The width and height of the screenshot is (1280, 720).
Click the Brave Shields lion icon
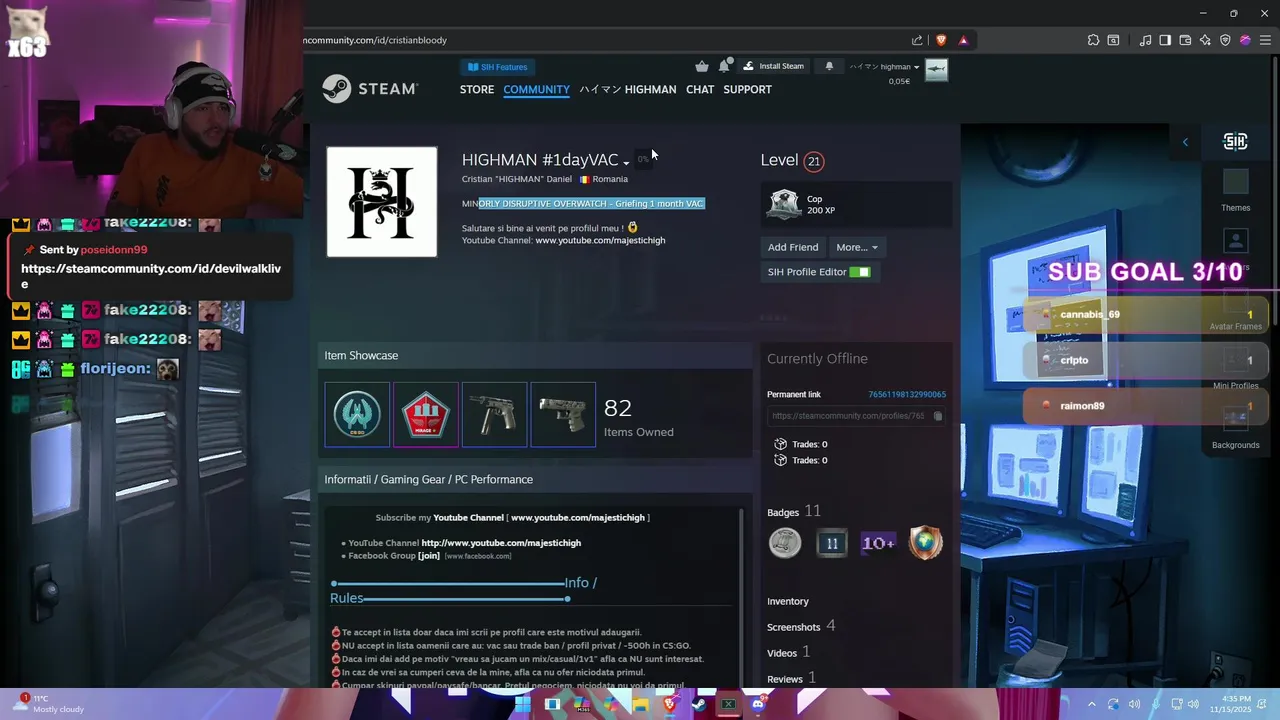941,40
